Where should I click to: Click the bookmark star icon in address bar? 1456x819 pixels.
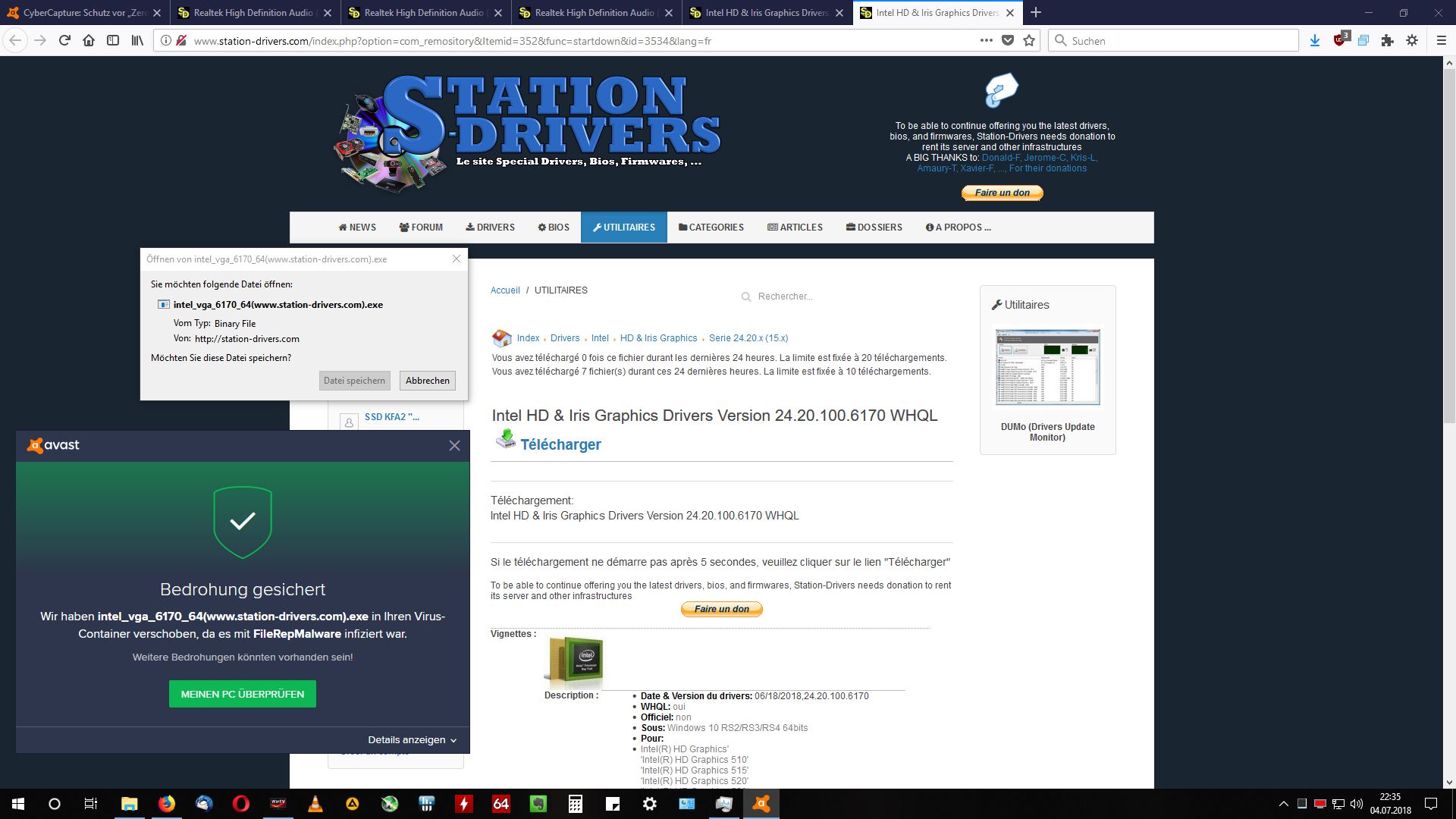point(1030,41)
